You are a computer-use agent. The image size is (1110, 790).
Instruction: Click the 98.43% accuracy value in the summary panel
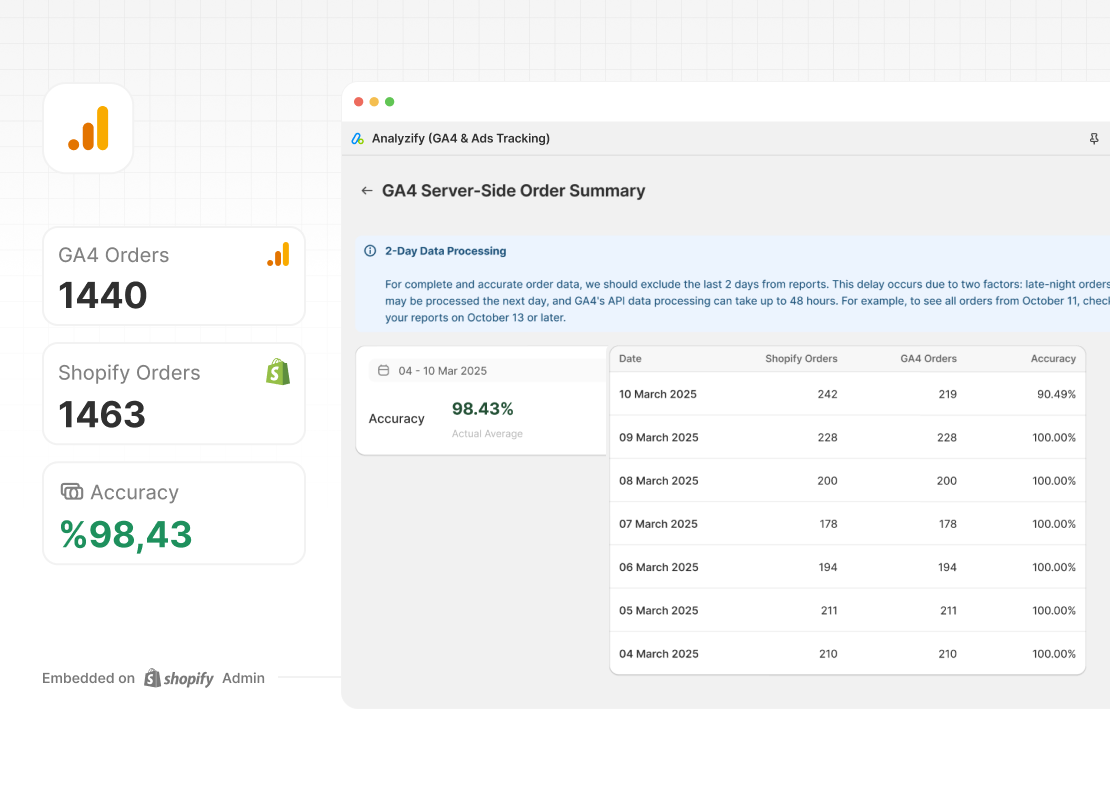pos(483,408)
